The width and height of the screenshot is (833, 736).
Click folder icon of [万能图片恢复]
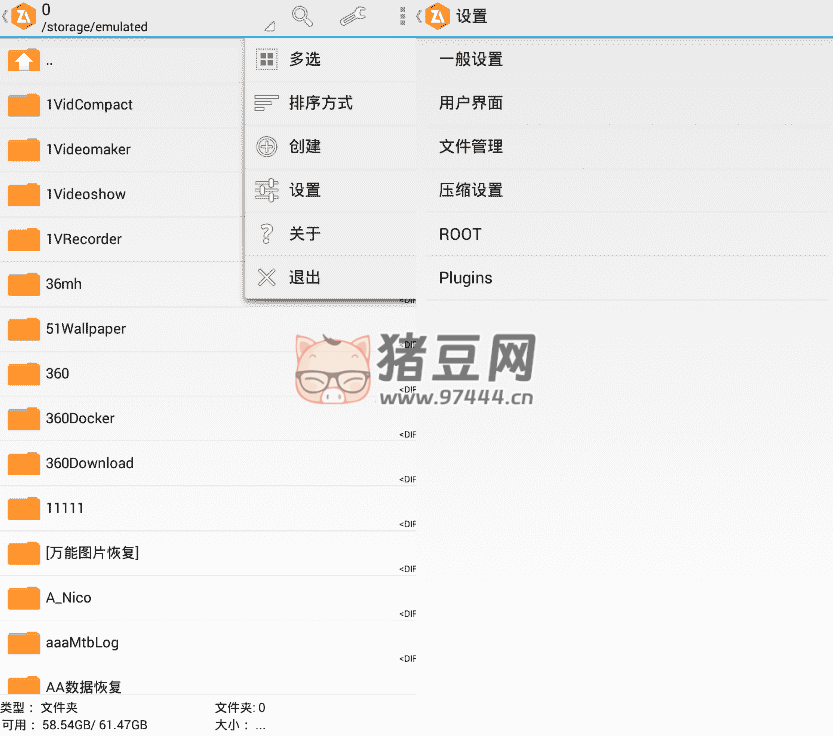(x=24, y=553)
